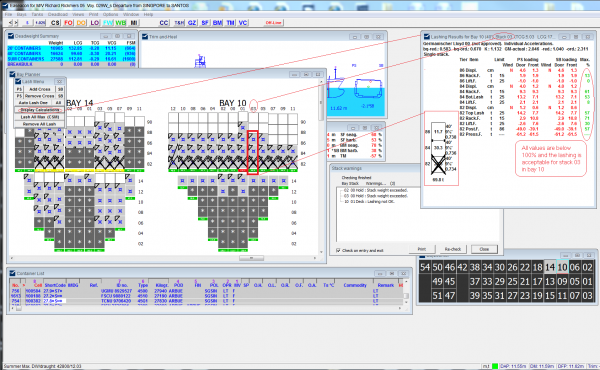This screenshot has height=370, width=600.
Task: Open the Deadload menu
Action: 58,14
